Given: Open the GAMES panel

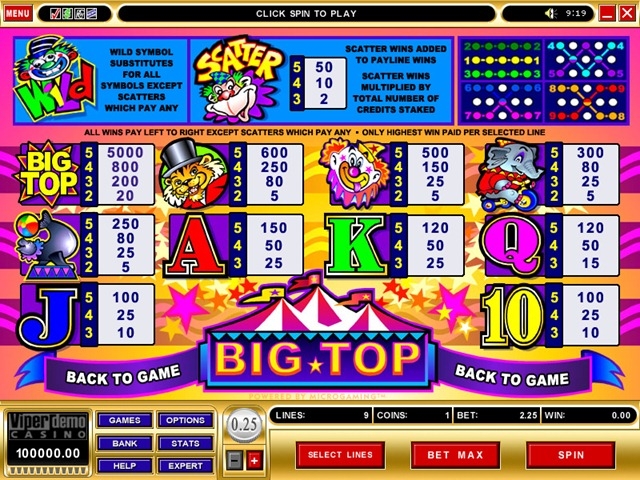Looking at the screenshot, I should coord(124,420).
